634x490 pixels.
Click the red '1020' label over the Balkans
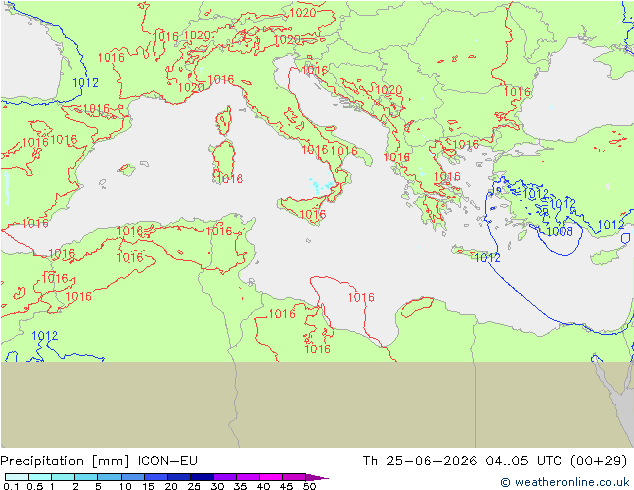[389, 89]
